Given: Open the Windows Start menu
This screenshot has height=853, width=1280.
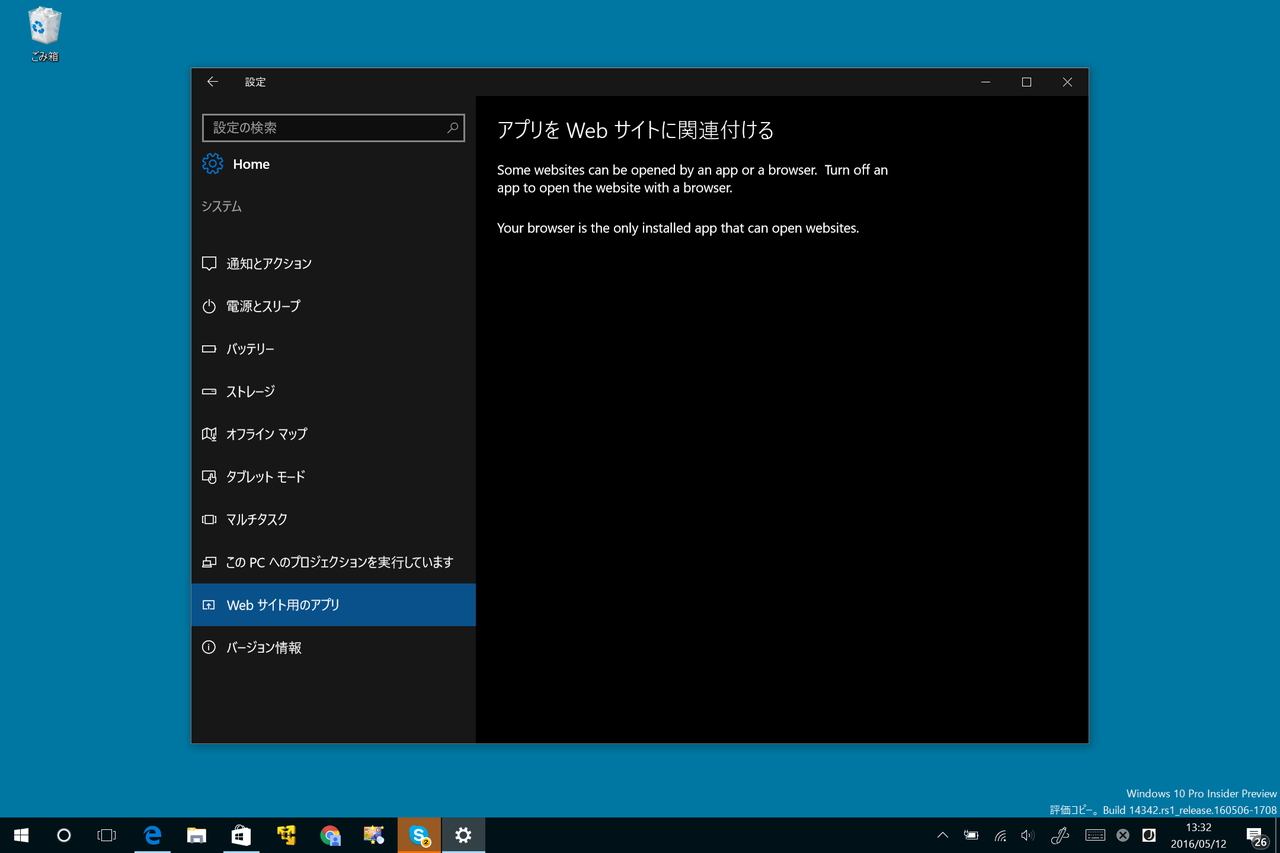Looking at the screenshot, I should tap(21, 835).
